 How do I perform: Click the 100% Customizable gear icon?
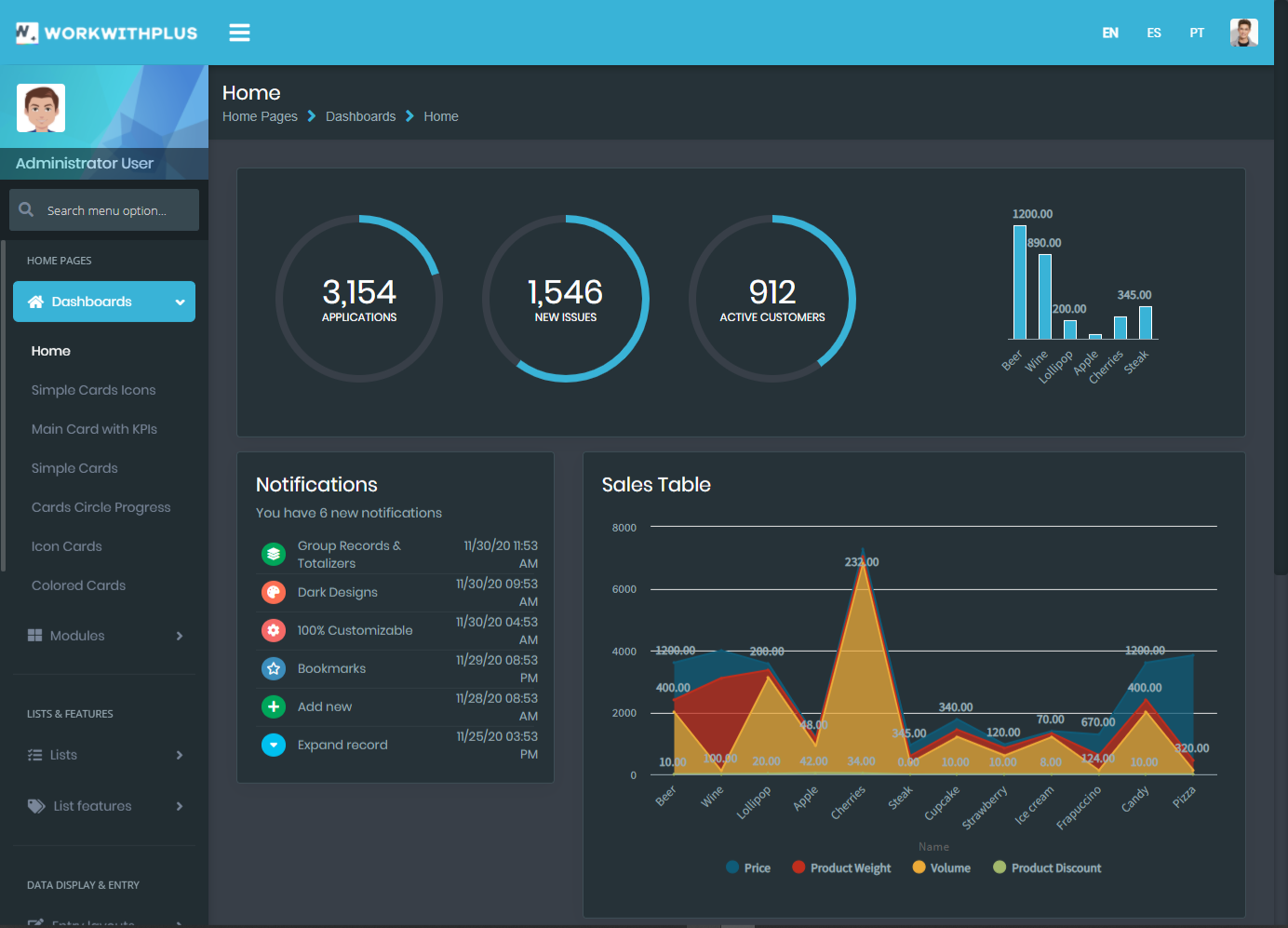274,630
